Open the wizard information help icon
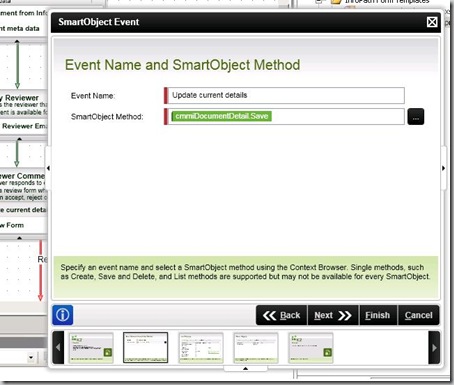 click(x=63, y=315)
